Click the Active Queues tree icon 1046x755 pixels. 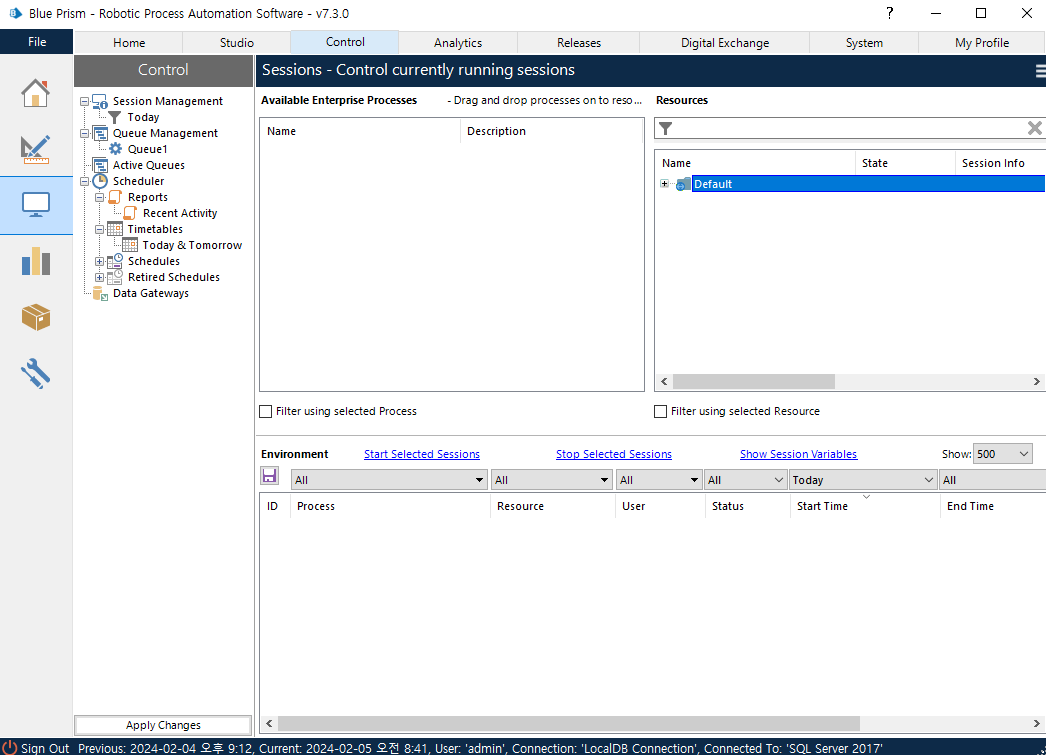[100, 165]
